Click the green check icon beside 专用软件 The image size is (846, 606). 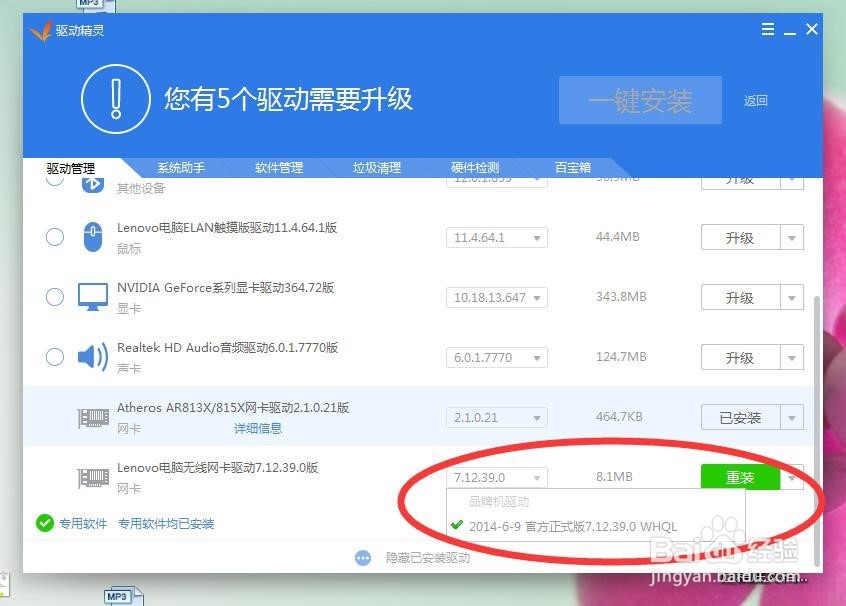click(45, 523)
